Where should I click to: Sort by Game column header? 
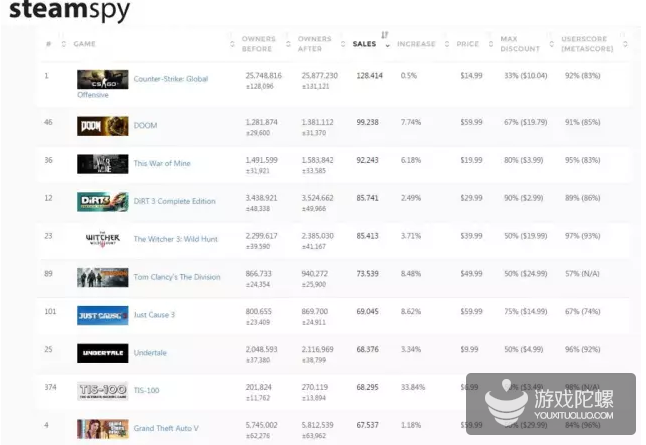[x=84, y=44]
